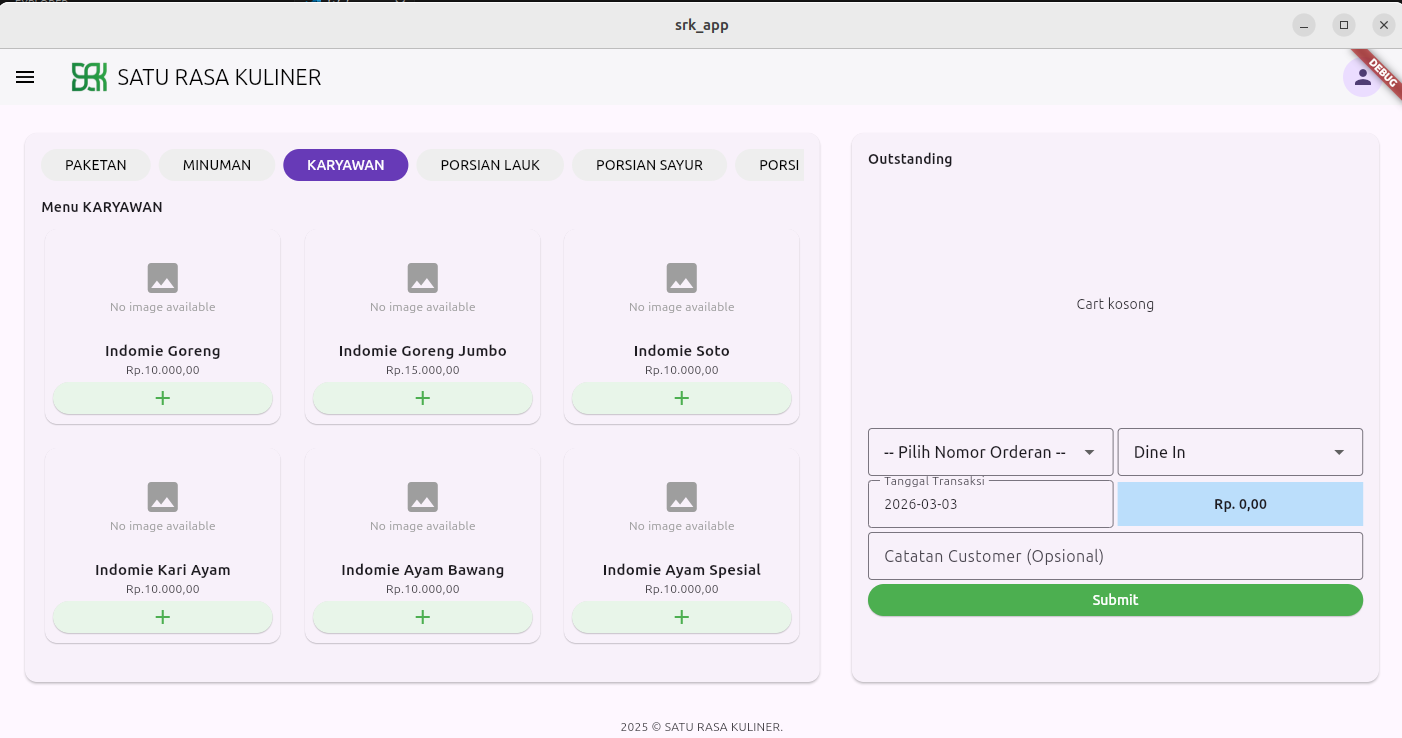Viewport: 1402px width, 738px height.
Task: Click the user profile avatar icon
Action: tap(1361, 77)
